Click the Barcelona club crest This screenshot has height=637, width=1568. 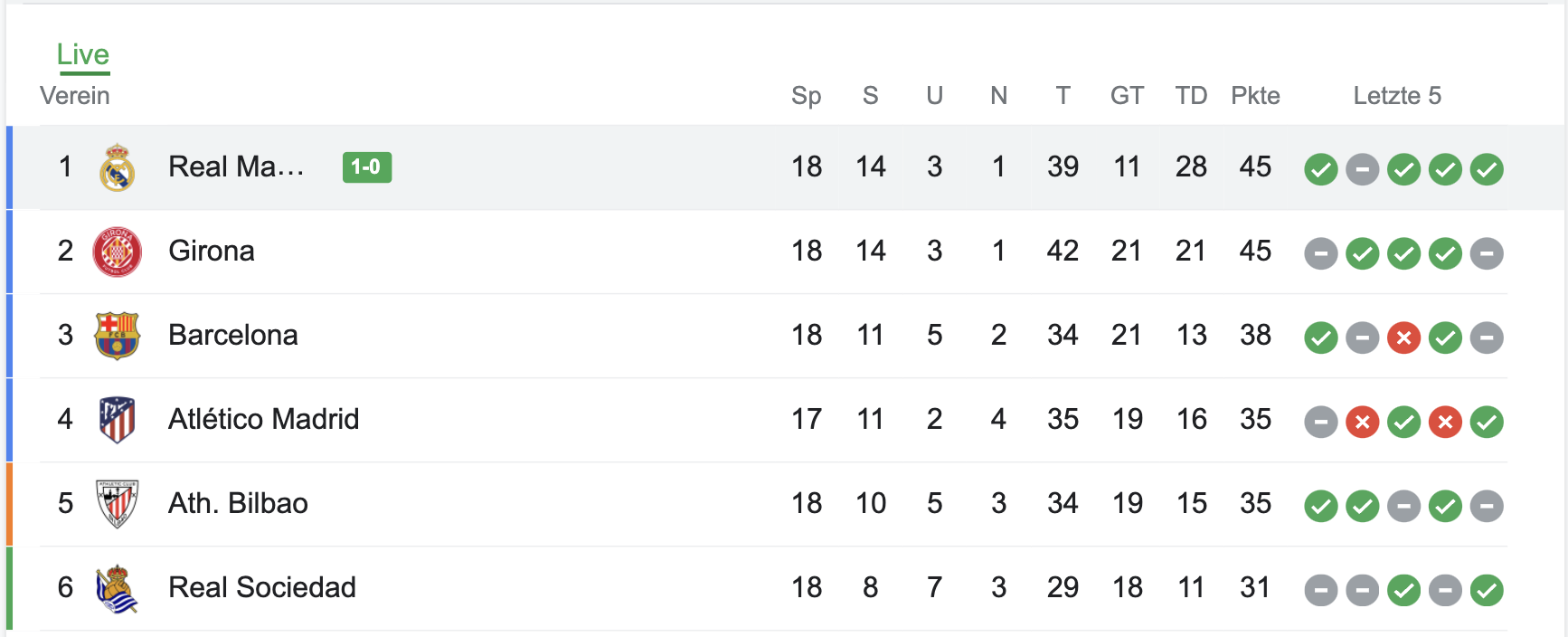click(117, 336)
